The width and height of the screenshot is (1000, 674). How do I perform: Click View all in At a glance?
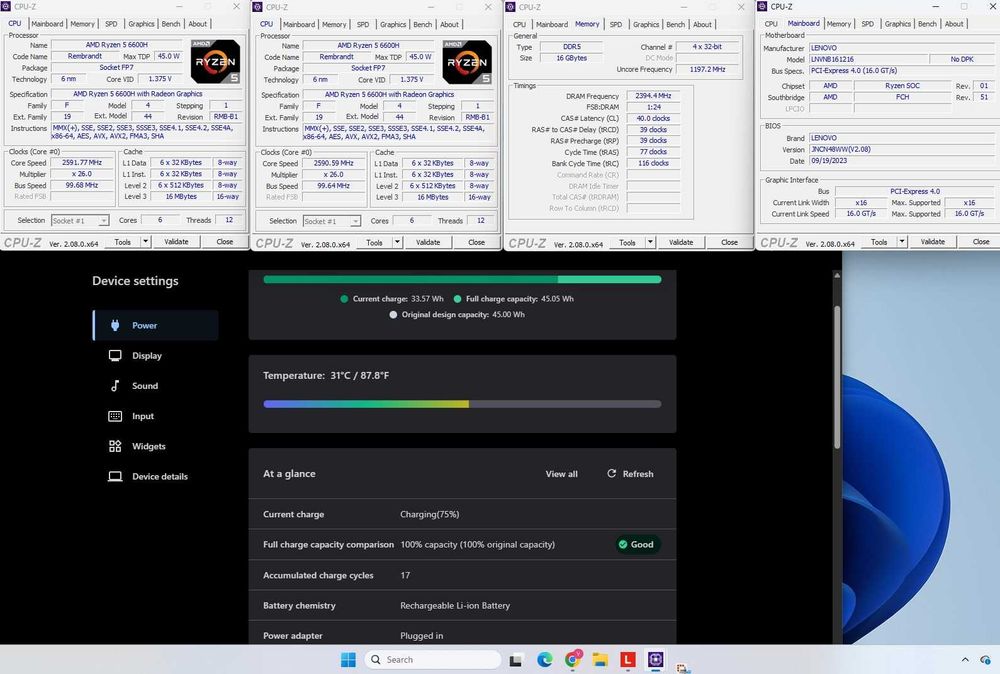pos(561,474)
